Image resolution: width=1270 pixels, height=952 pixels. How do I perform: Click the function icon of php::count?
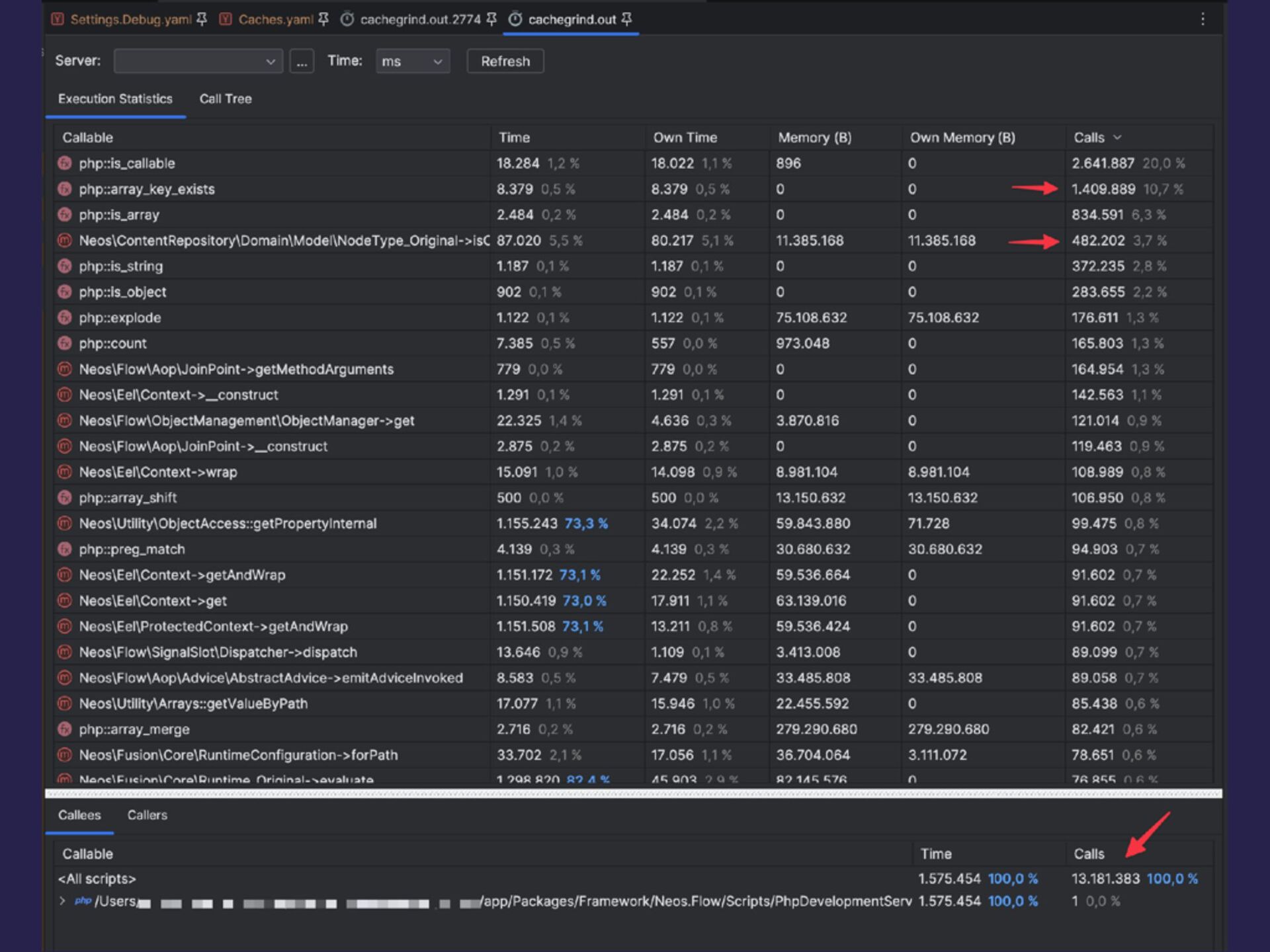pyautogui.click(x=64, y=343)
